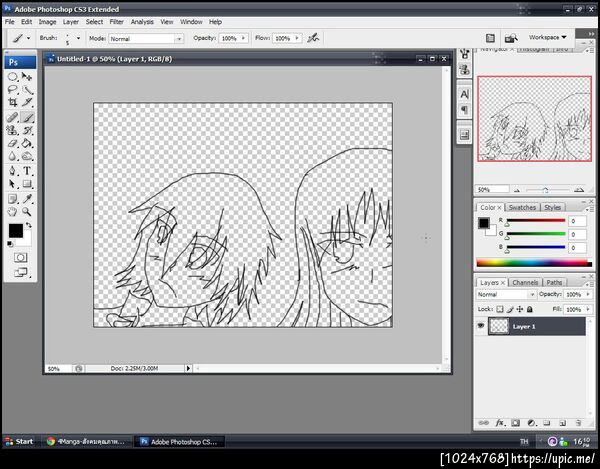600x469 pixels.
Task: Select the Clone Stamp tool
Action: pos(13,130)
